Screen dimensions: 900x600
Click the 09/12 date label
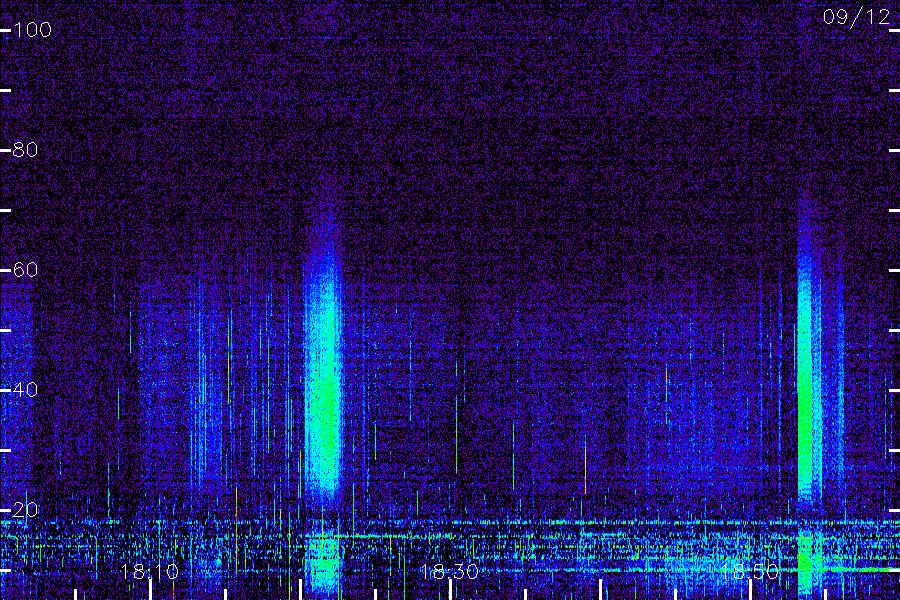(856, 17)
